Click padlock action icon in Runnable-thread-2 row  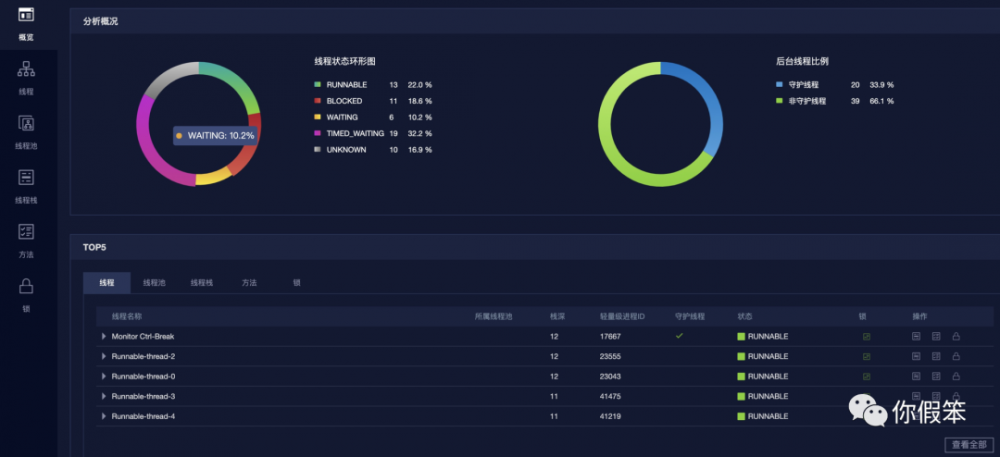(956, 356)
